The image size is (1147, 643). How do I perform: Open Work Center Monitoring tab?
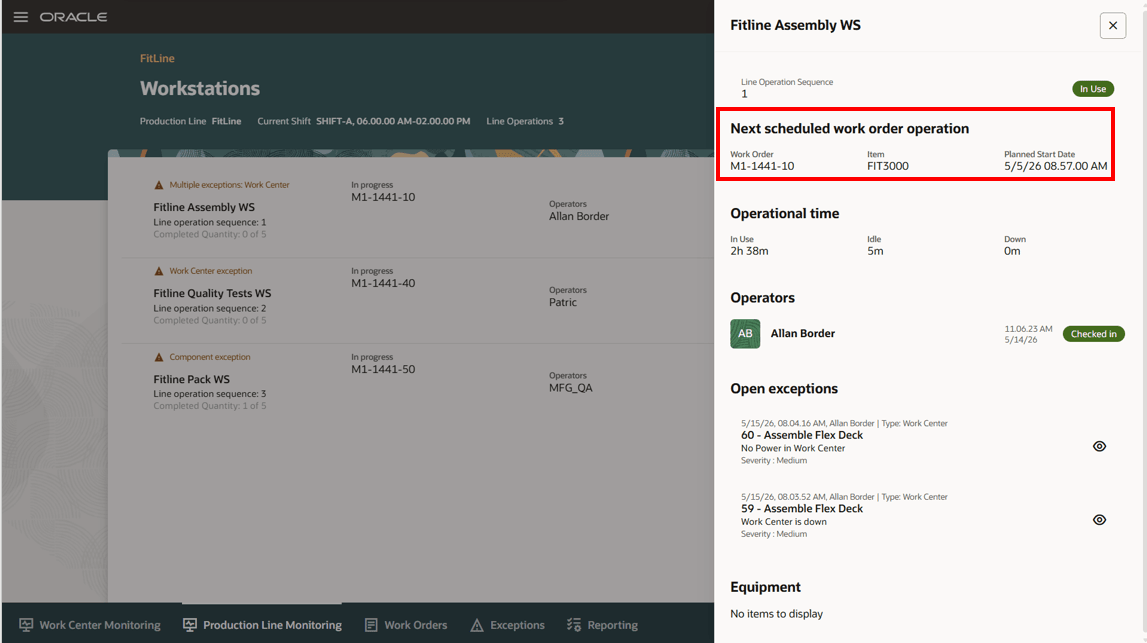pos(90,625)
